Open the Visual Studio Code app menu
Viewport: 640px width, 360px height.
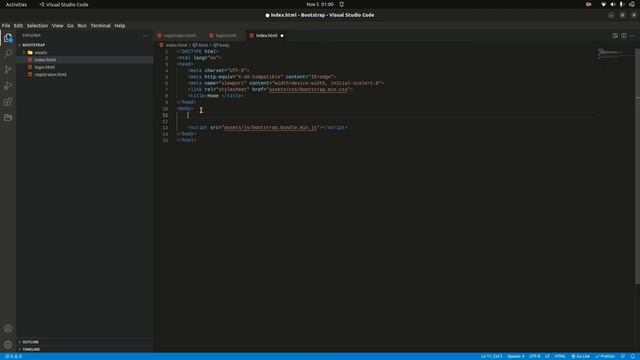[x=64, y=4]
